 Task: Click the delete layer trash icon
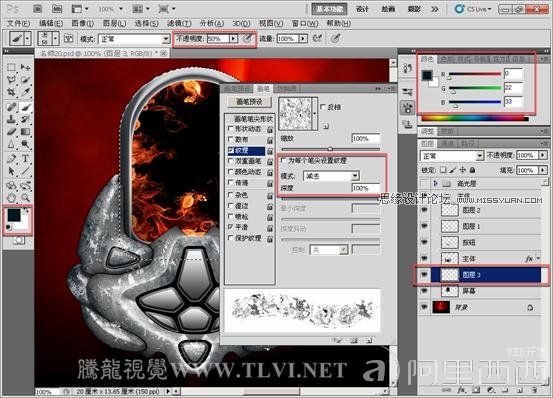pos(535,390)
